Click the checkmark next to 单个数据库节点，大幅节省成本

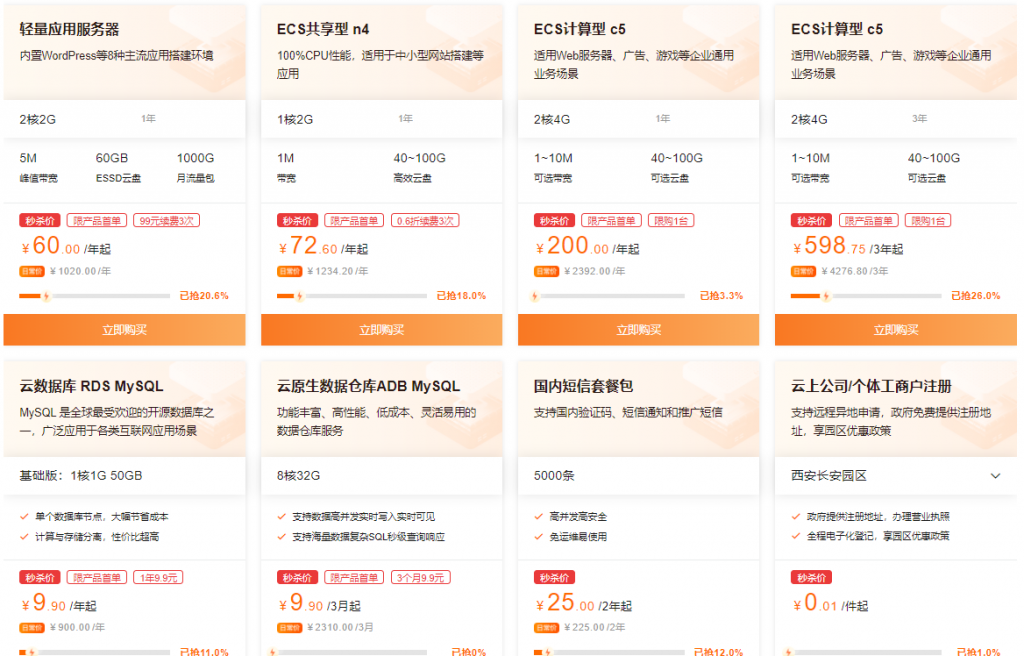point(24,517)
